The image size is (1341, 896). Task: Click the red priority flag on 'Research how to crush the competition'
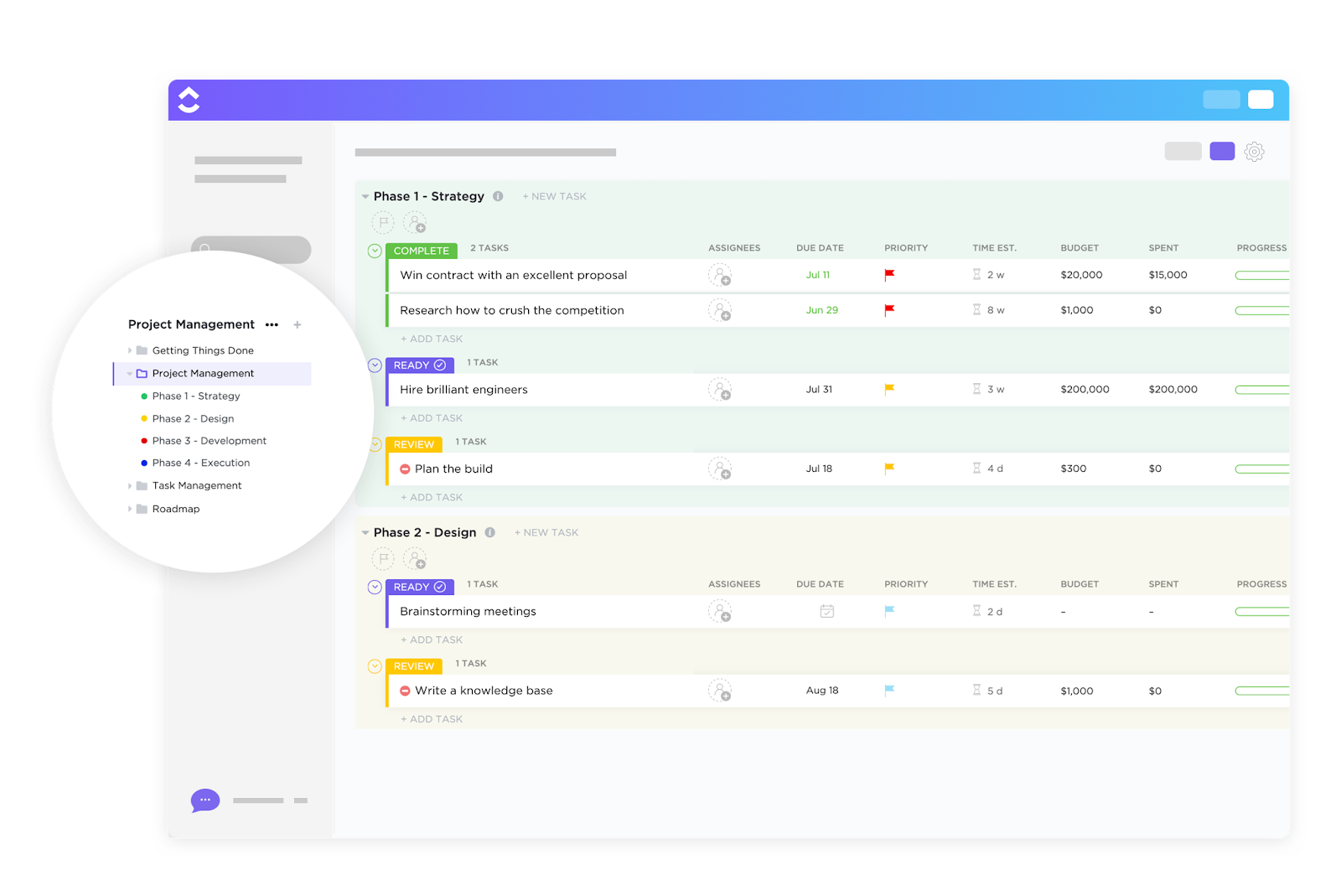coord(889,309)
